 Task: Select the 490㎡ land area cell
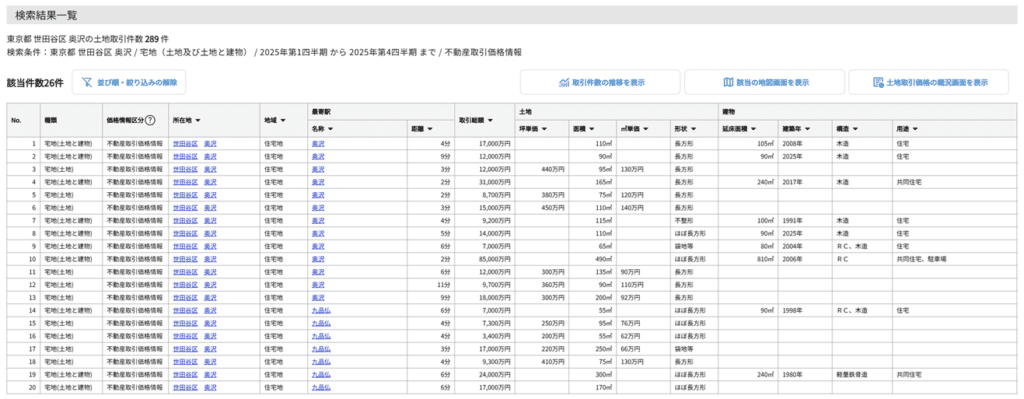pyautogui.click(x=592, y=259)
